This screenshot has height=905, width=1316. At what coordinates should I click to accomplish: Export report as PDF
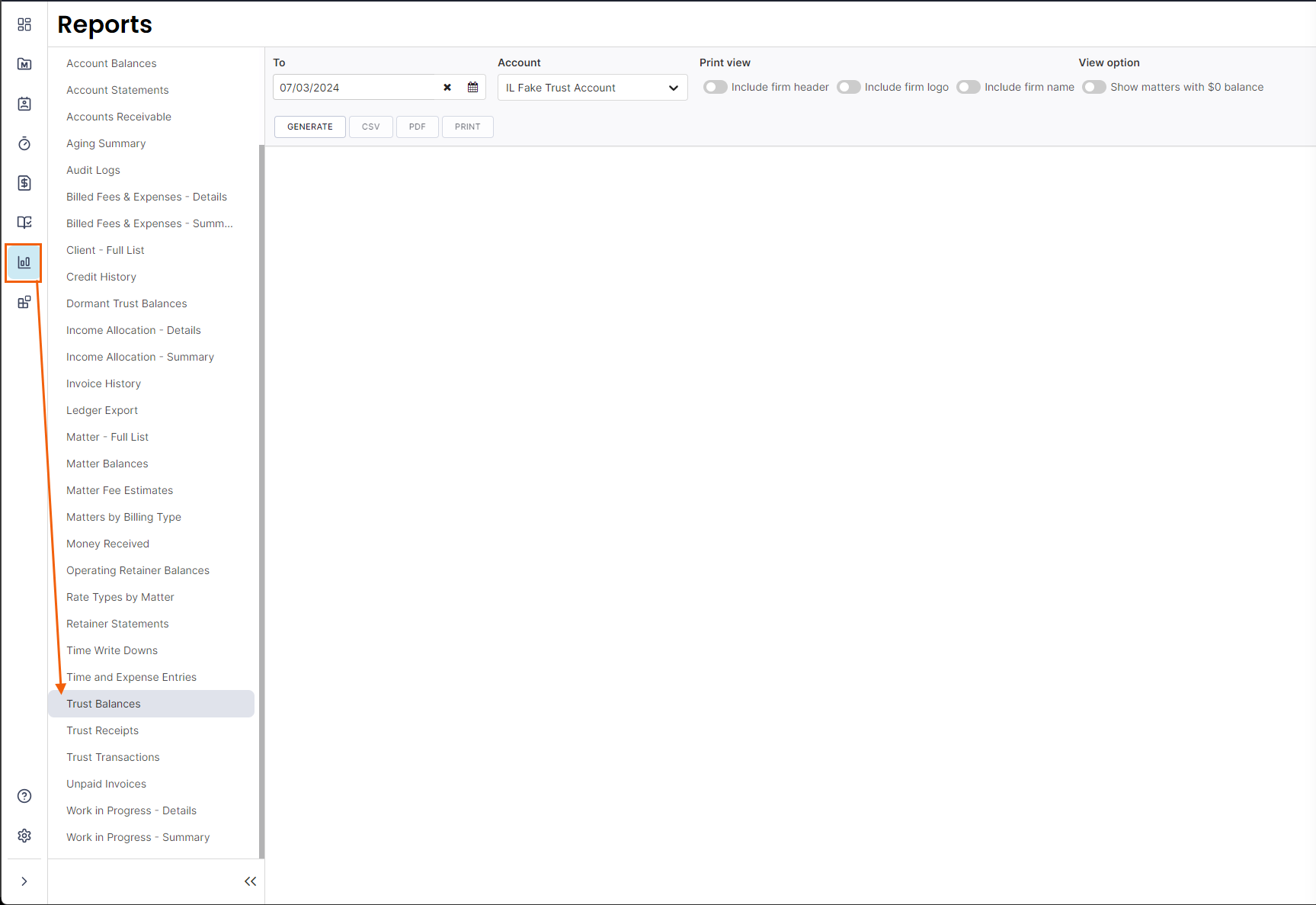[x=418, y=127]
